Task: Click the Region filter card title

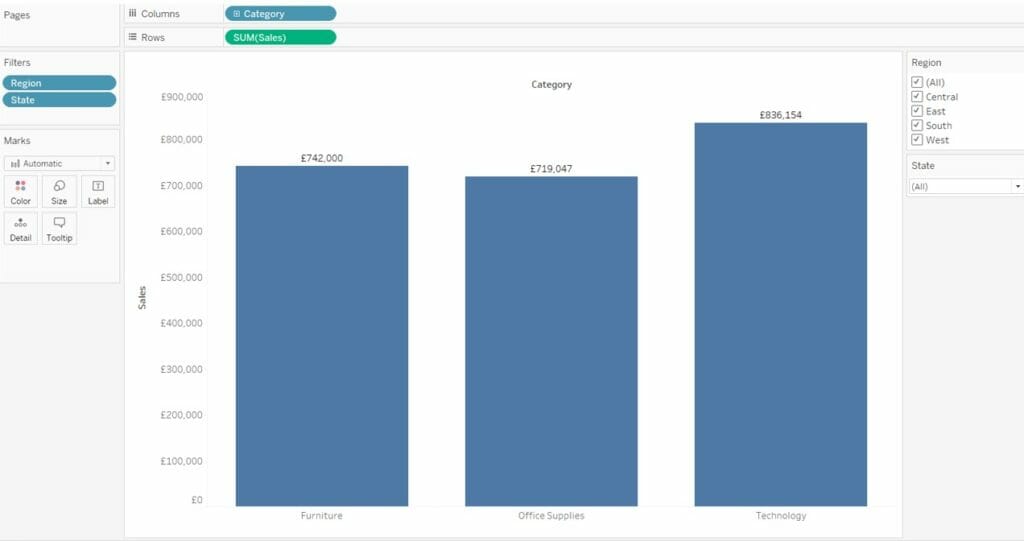Action: click(926, 63)
